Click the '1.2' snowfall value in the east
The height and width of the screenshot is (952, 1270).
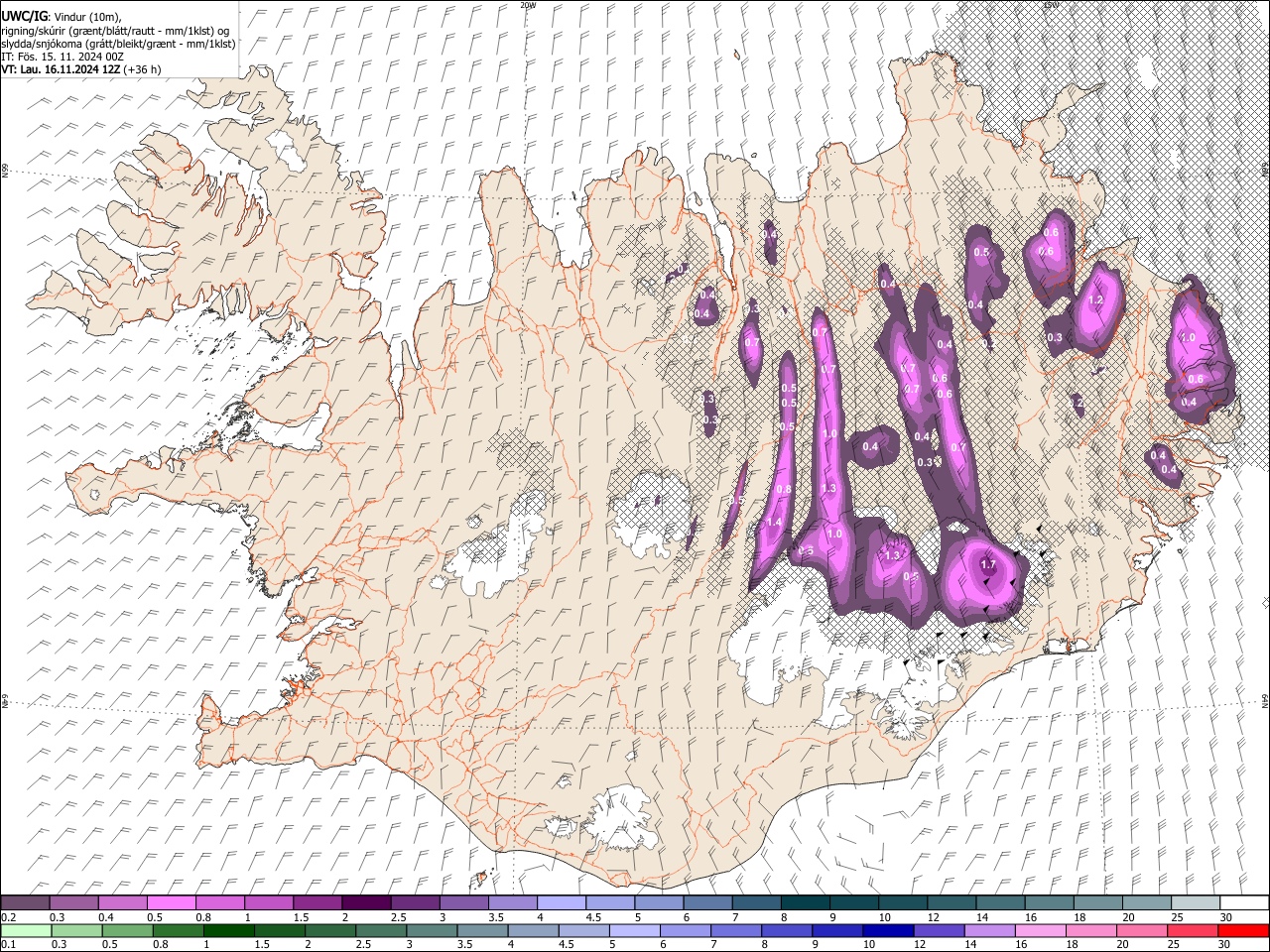pyautogui.click(x=1096, y=300)
